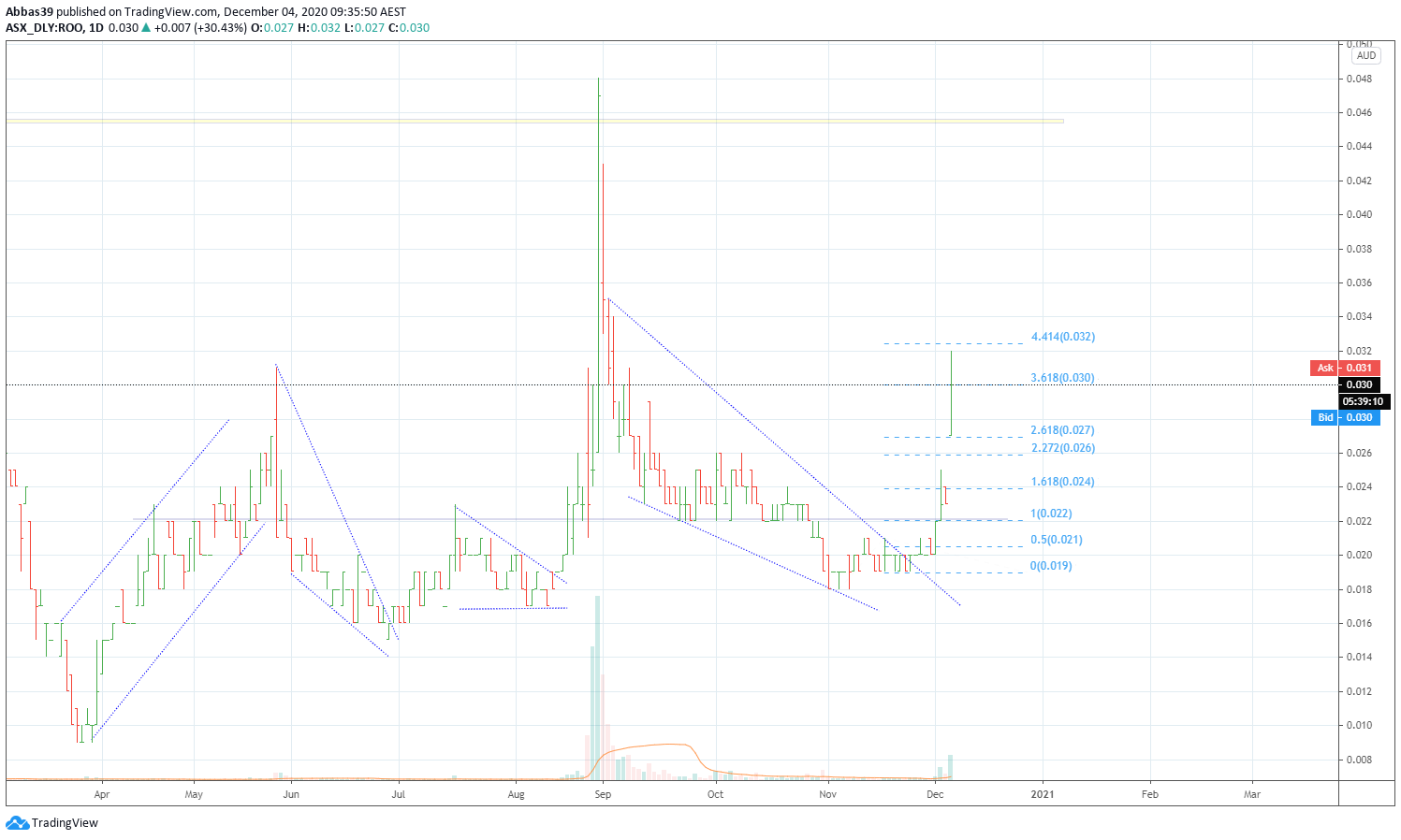Viewport: 1401px width, 840px height.
Task: Click the Nov label on time axis
Action: (x=827, y=794)
